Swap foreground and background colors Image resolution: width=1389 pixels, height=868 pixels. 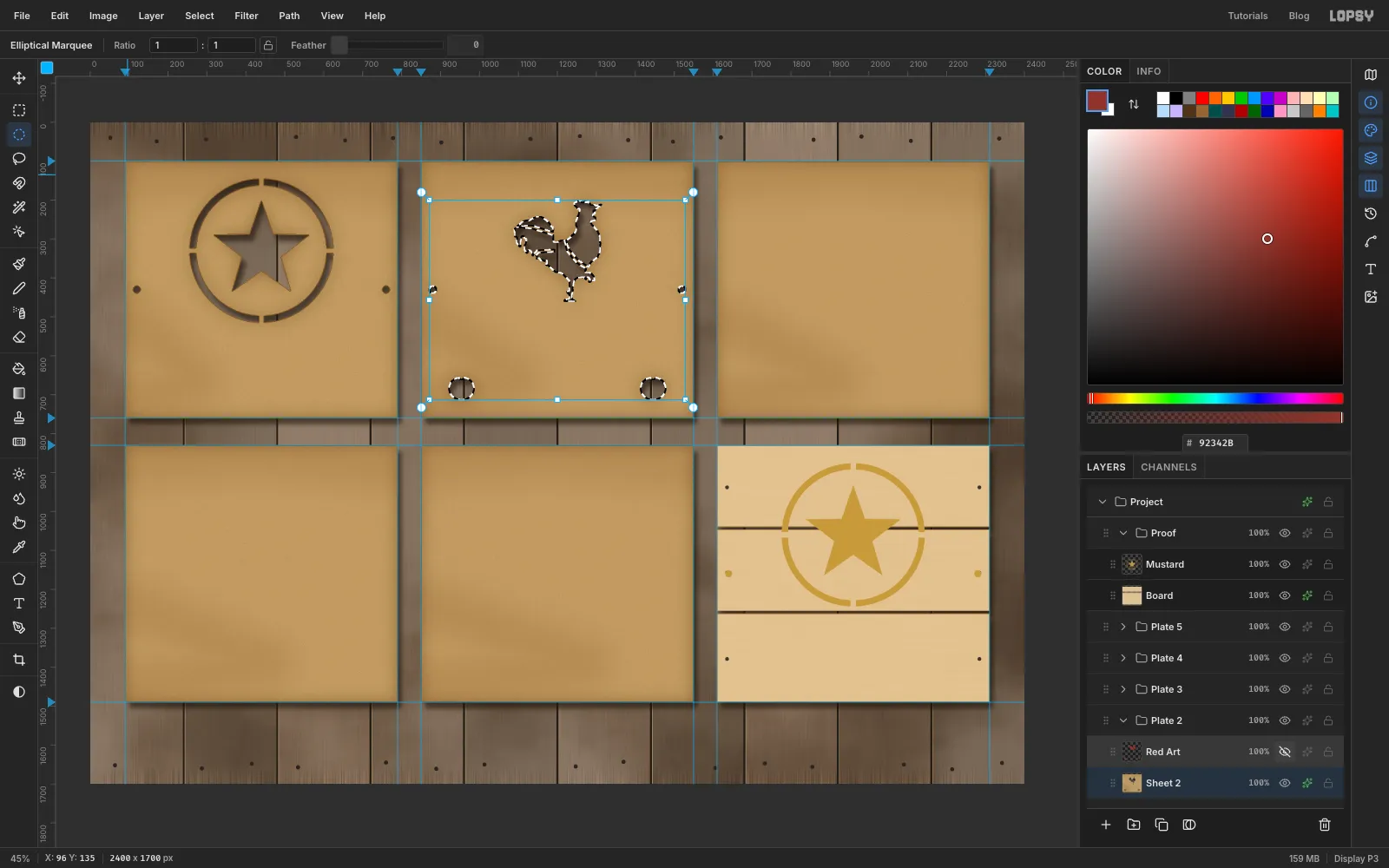coord(1134,104)
